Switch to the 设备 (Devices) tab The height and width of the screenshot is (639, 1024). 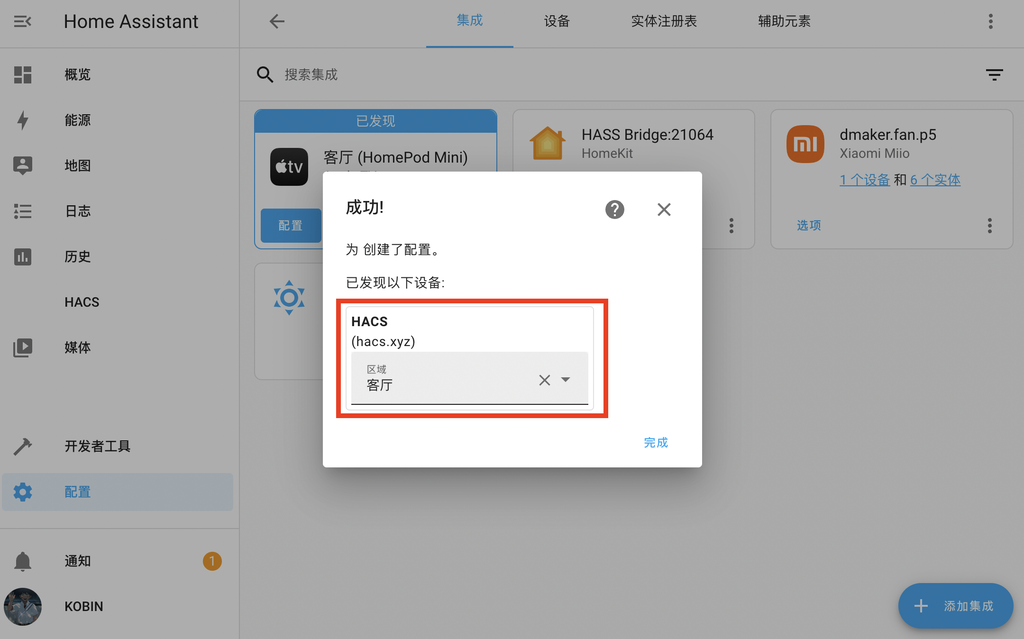[x=557, y=22]
